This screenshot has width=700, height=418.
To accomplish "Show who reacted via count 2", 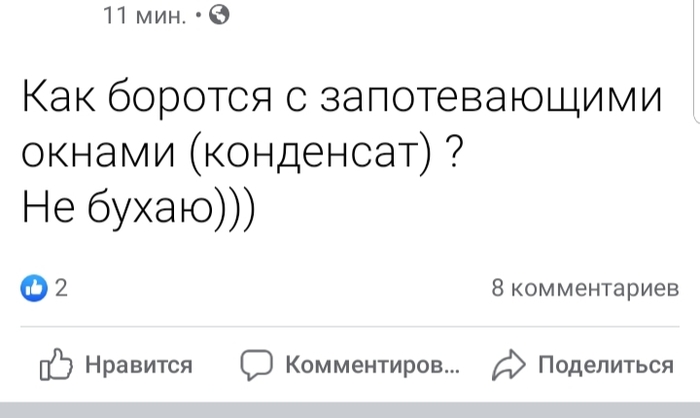I will tap(61, 289).
